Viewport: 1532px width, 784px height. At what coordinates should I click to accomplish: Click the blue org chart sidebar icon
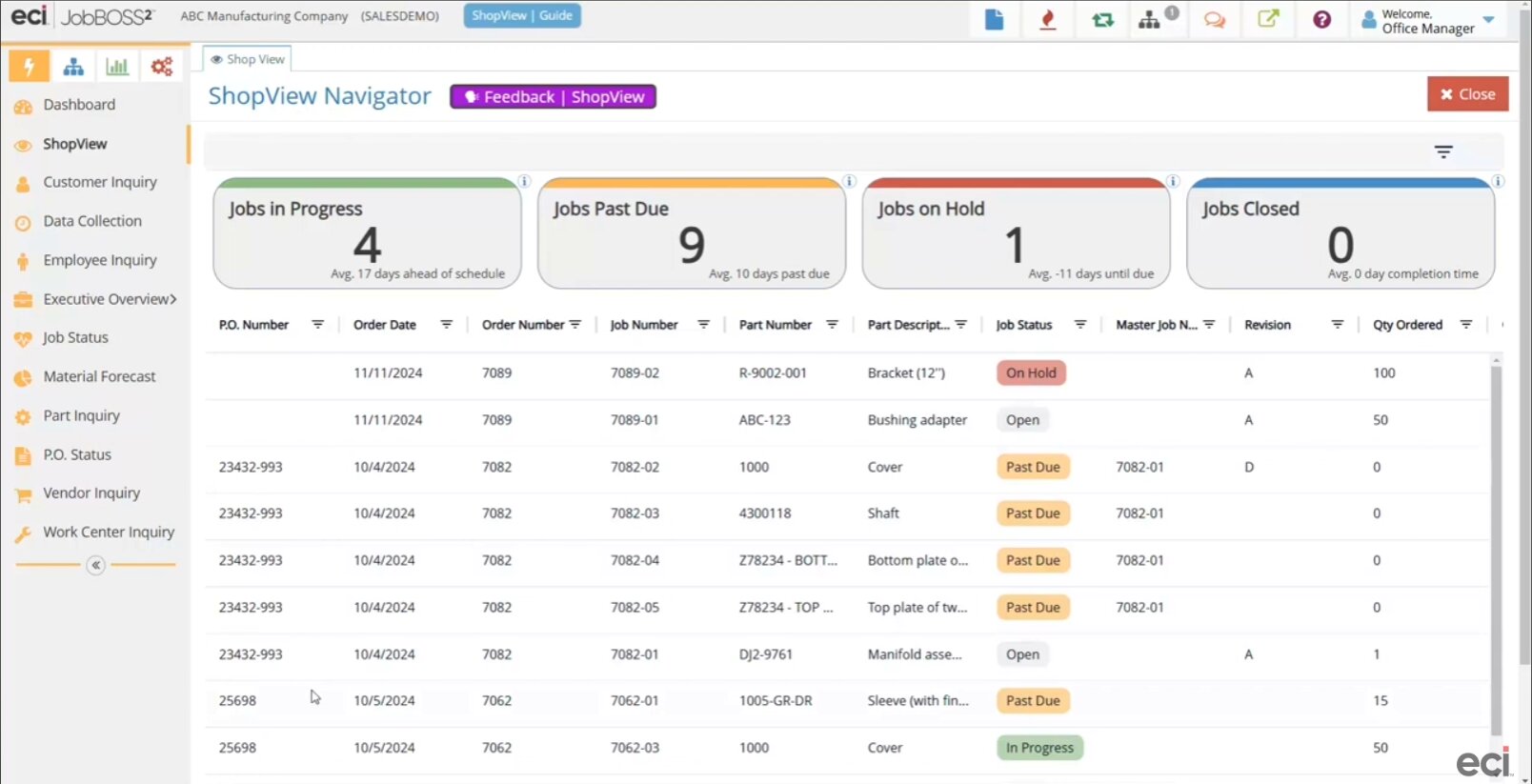click(x=73, y=67)
